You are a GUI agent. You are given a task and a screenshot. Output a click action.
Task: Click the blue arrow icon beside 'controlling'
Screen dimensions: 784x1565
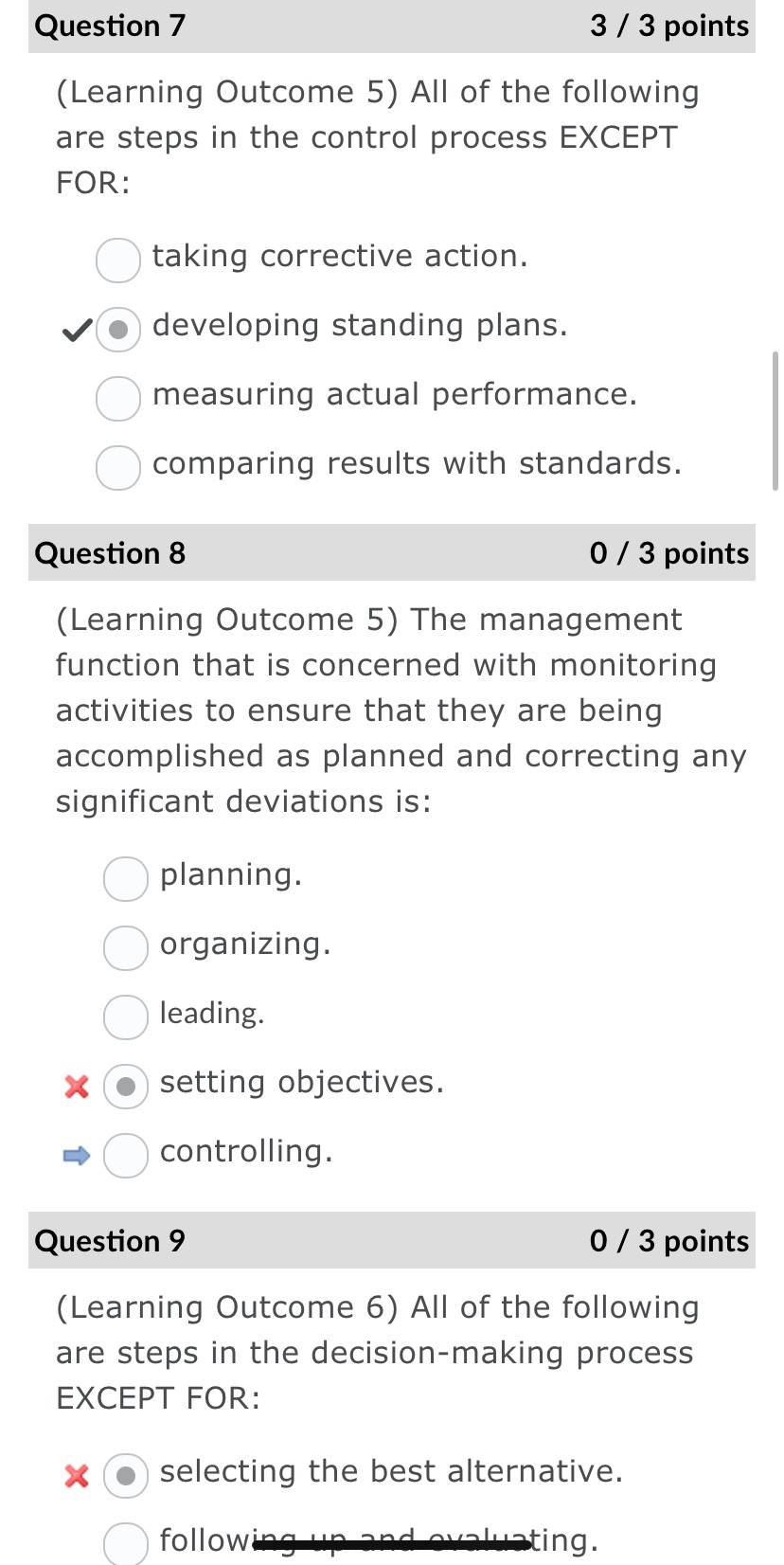click(77, 1155)
